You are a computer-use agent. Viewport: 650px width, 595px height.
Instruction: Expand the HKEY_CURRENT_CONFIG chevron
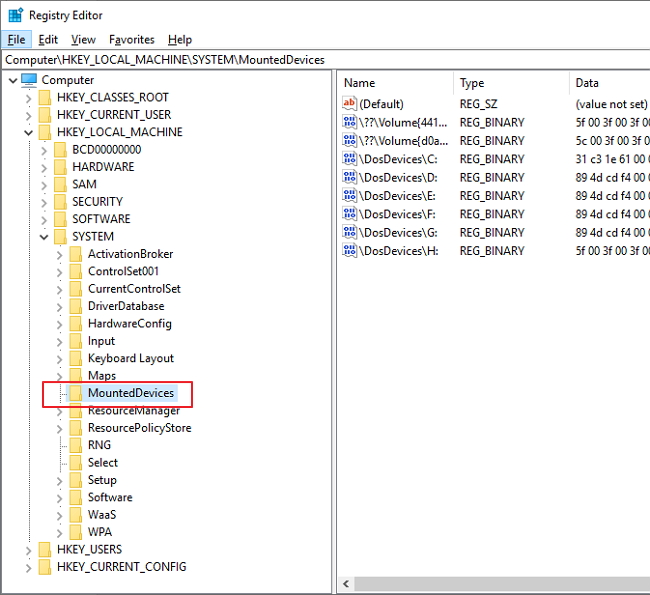pos(28,568)
